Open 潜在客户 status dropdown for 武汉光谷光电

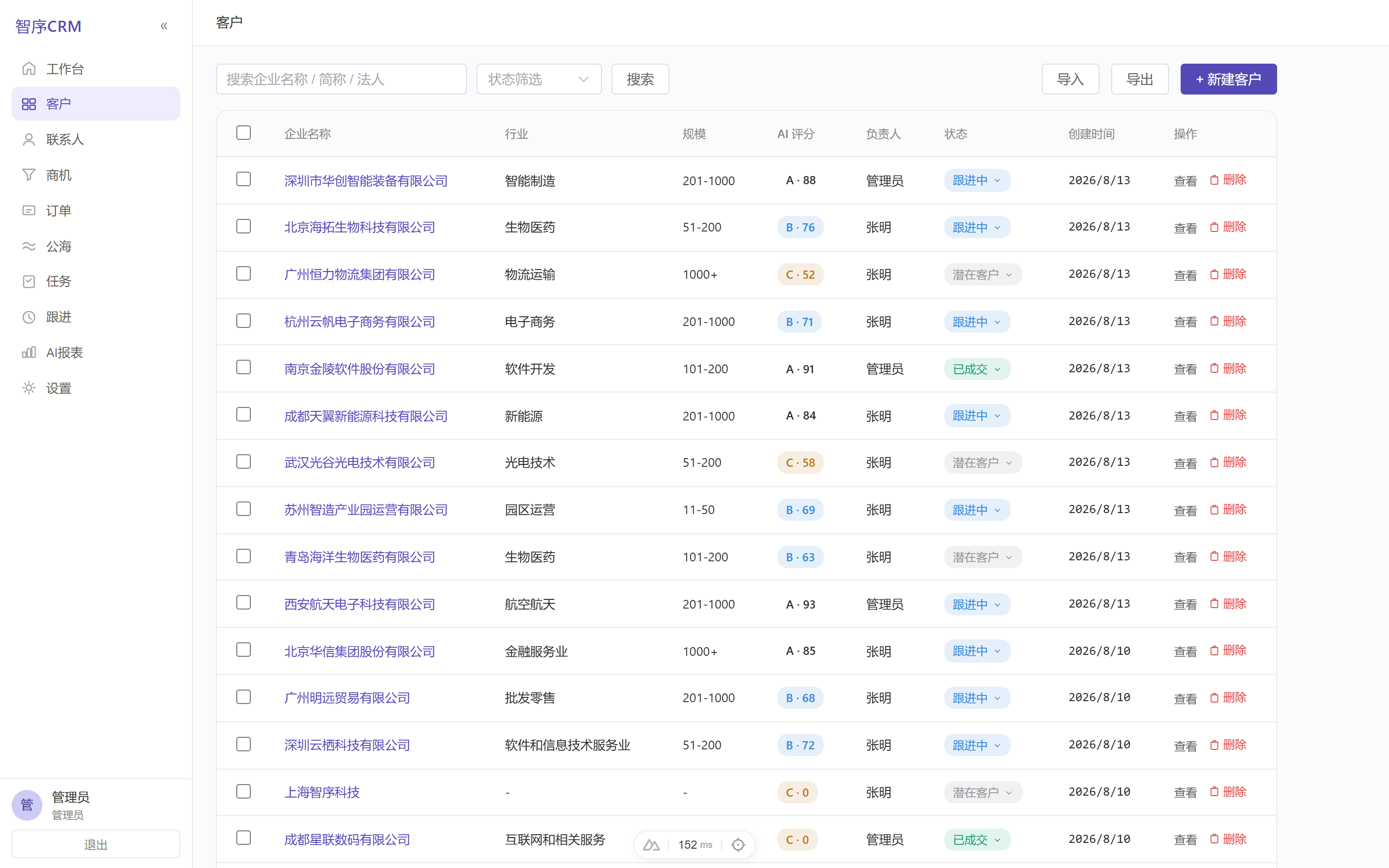click(982, 463)
